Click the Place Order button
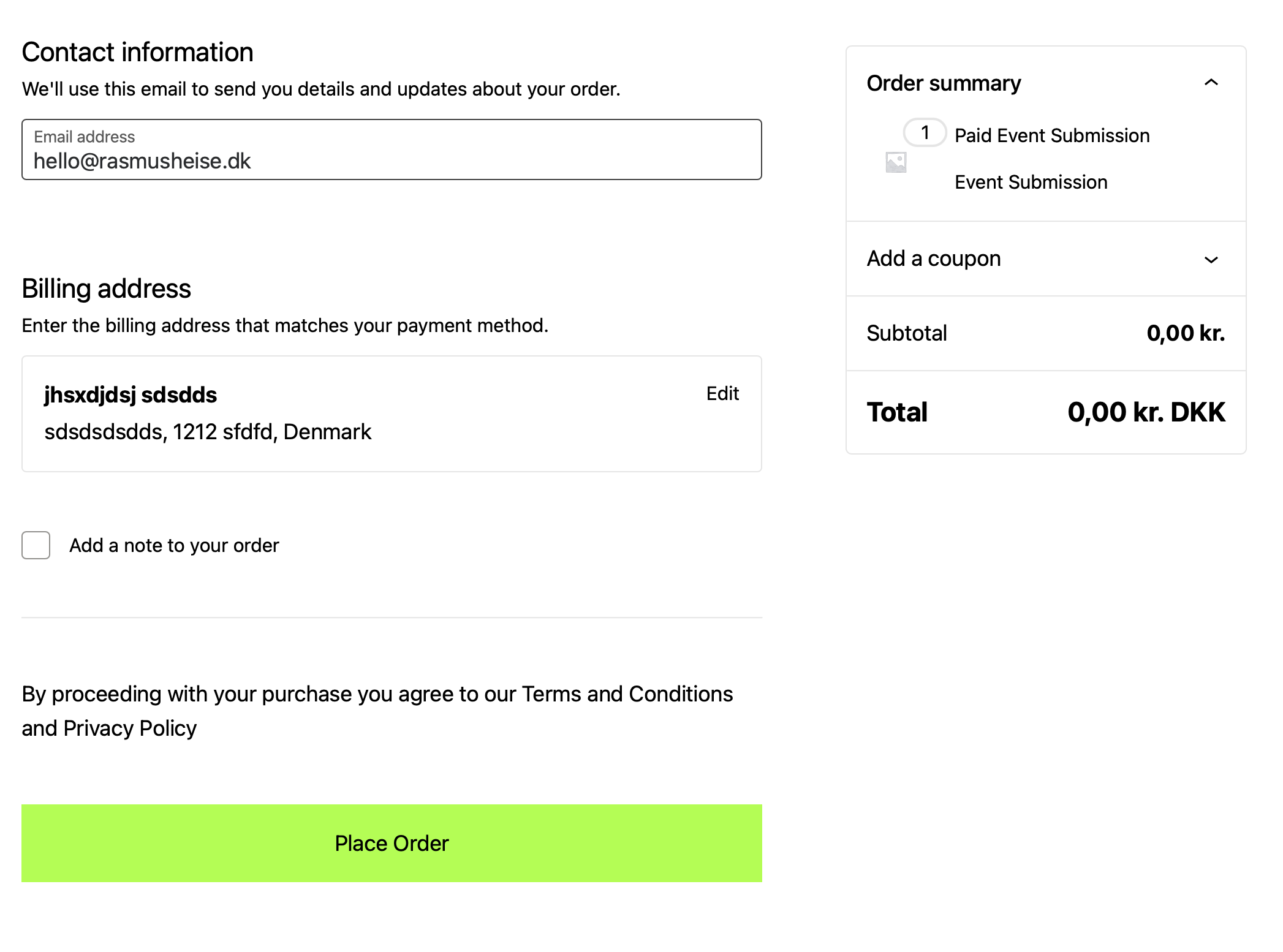Viewport: 1283px width, 952px height. point(392,843)
